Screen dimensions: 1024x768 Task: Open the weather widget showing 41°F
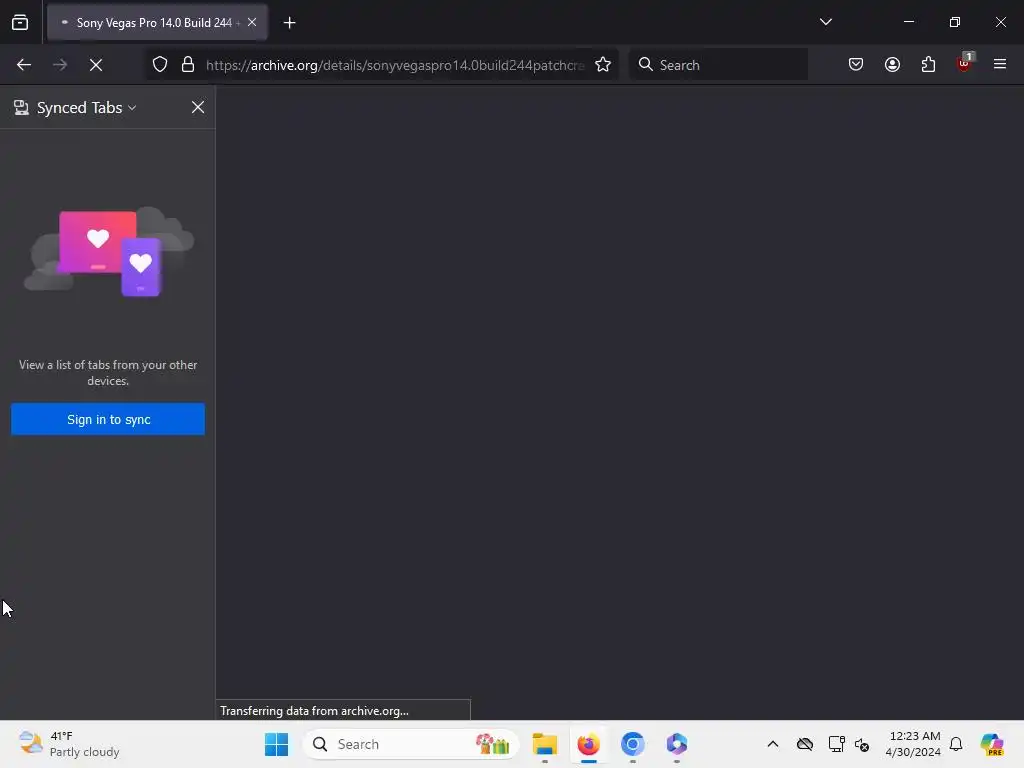coord(69,744)
